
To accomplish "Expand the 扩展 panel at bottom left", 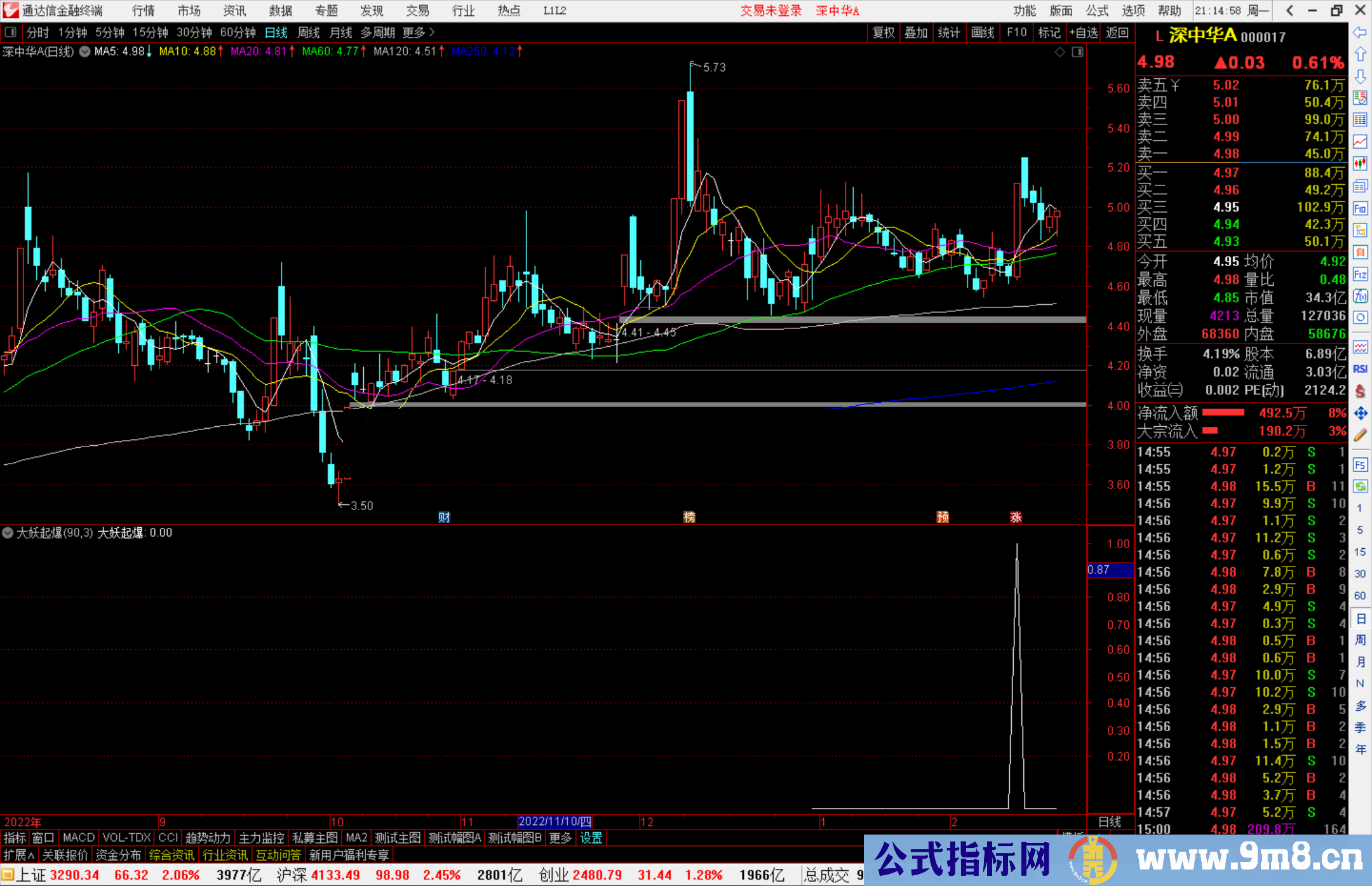I will (x=19, y=855).
